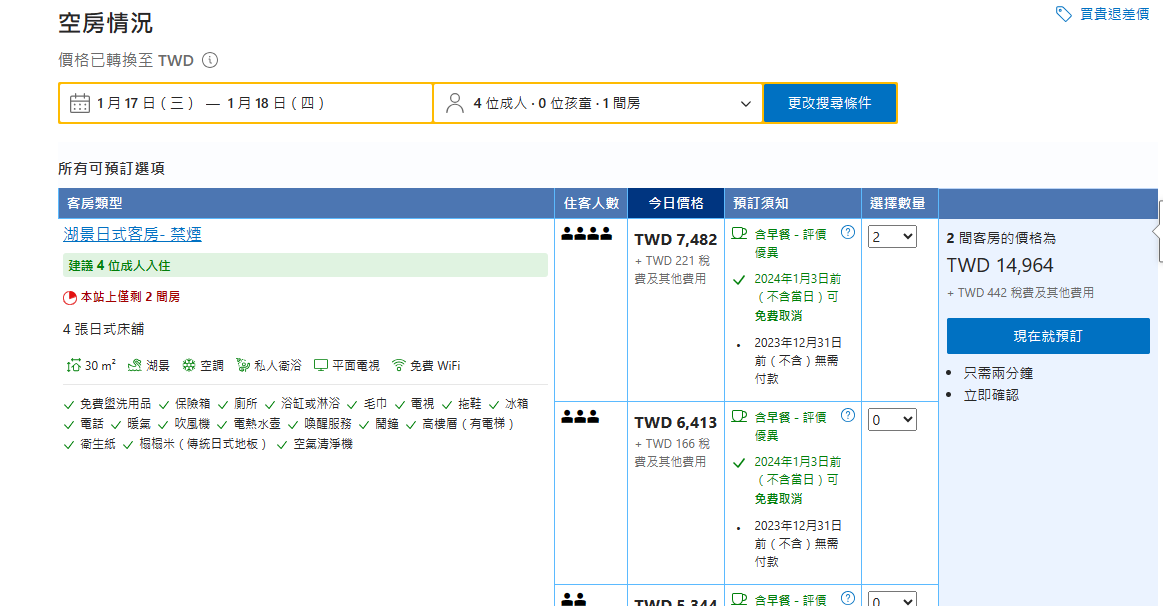
Task: Open 湖景日式客房- 禁煙 room link
Action: click(132, 234)
